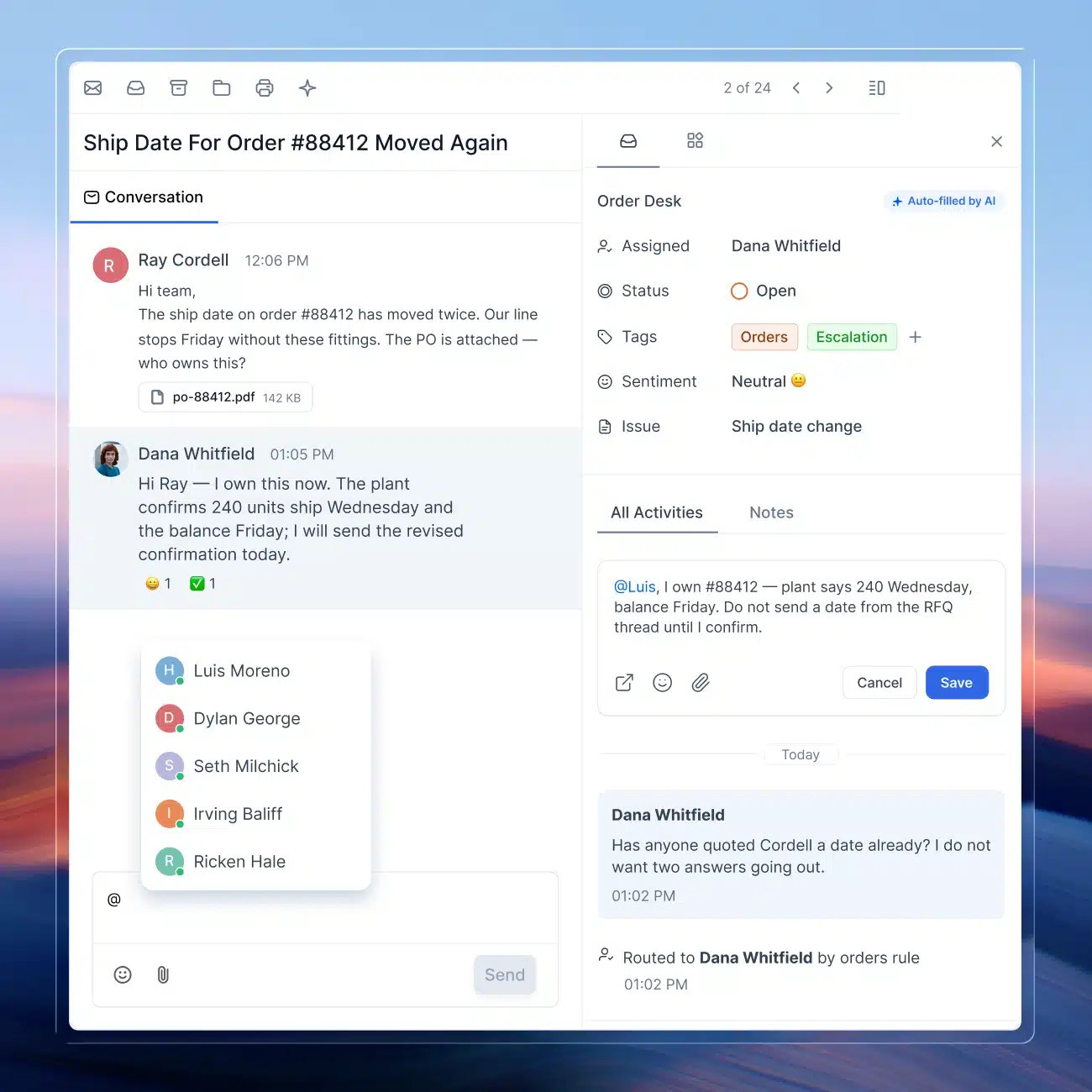Viewport: 1092px width, 1092px height.
Task: Move conversation to a folder
Action: click(x=222, y=88)
